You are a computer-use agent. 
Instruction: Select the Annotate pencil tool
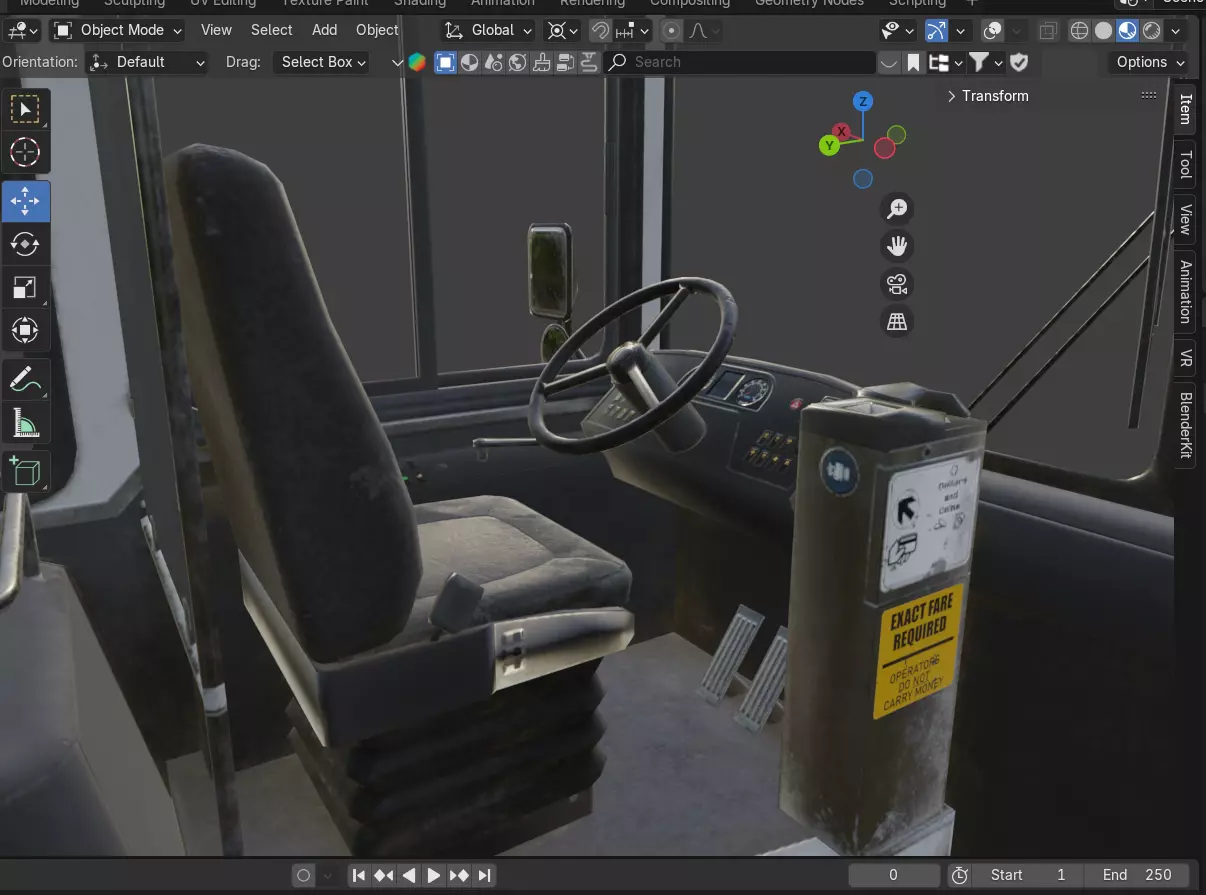pyautogui.click(x=25, y=379)
